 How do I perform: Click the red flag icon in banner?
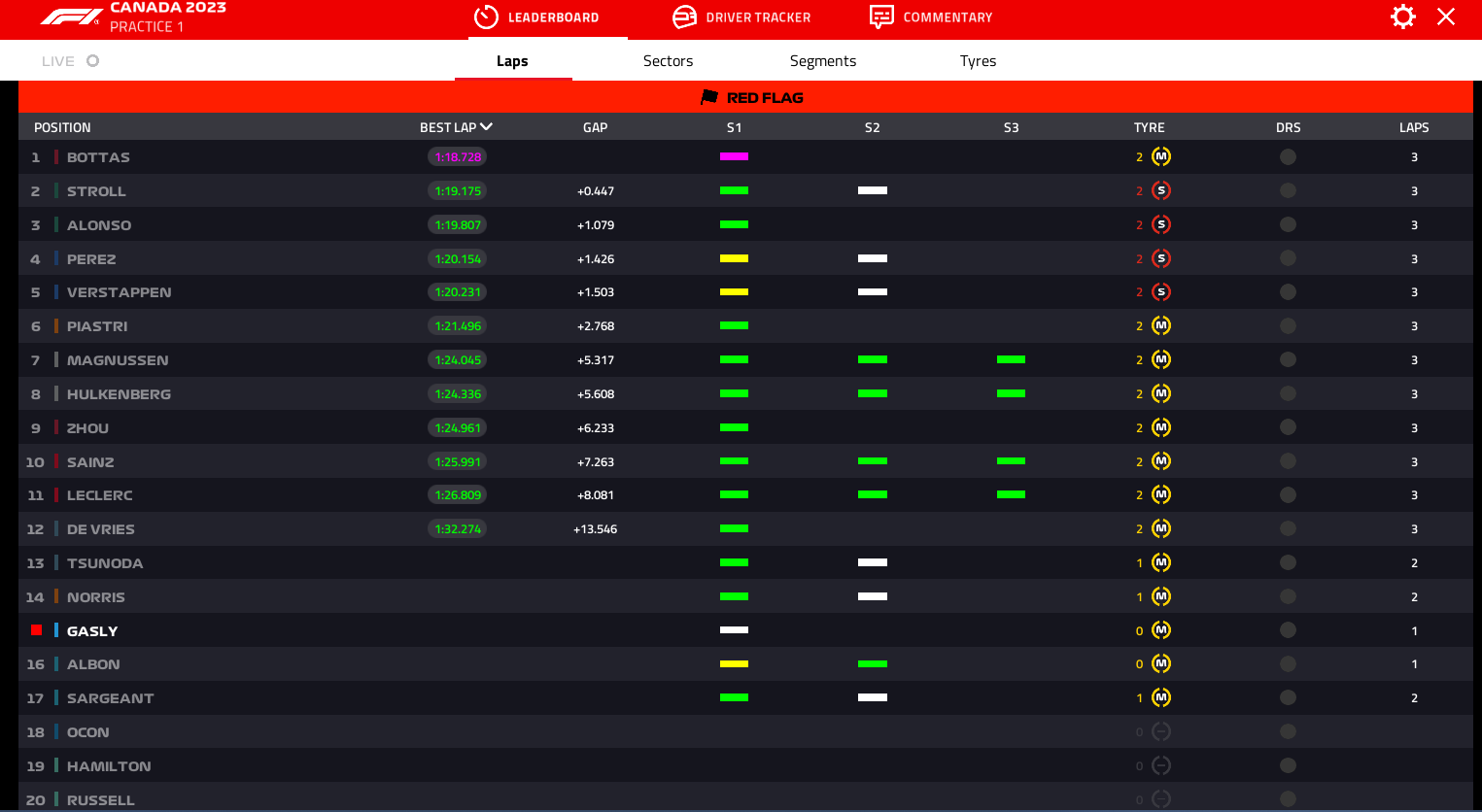pyautogui.click(x=709, y=97)
